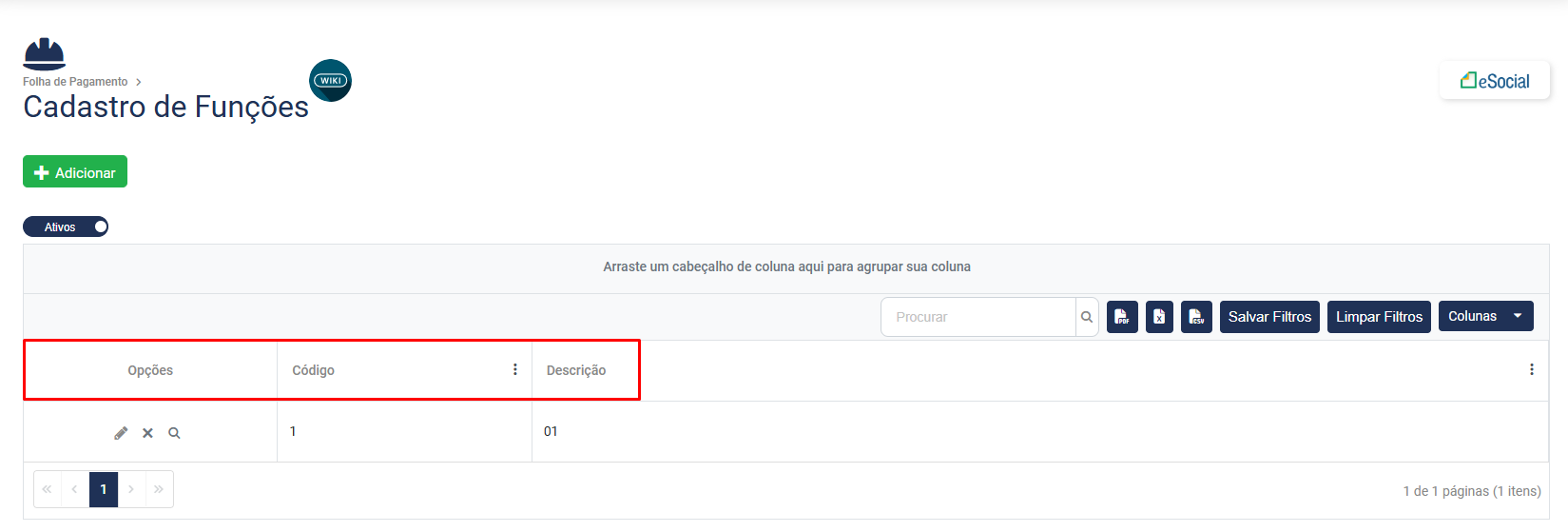This screenshot has height=532, width=1568.
Task: Click the Descrição cell value 01
Action: tap(551, 431)
